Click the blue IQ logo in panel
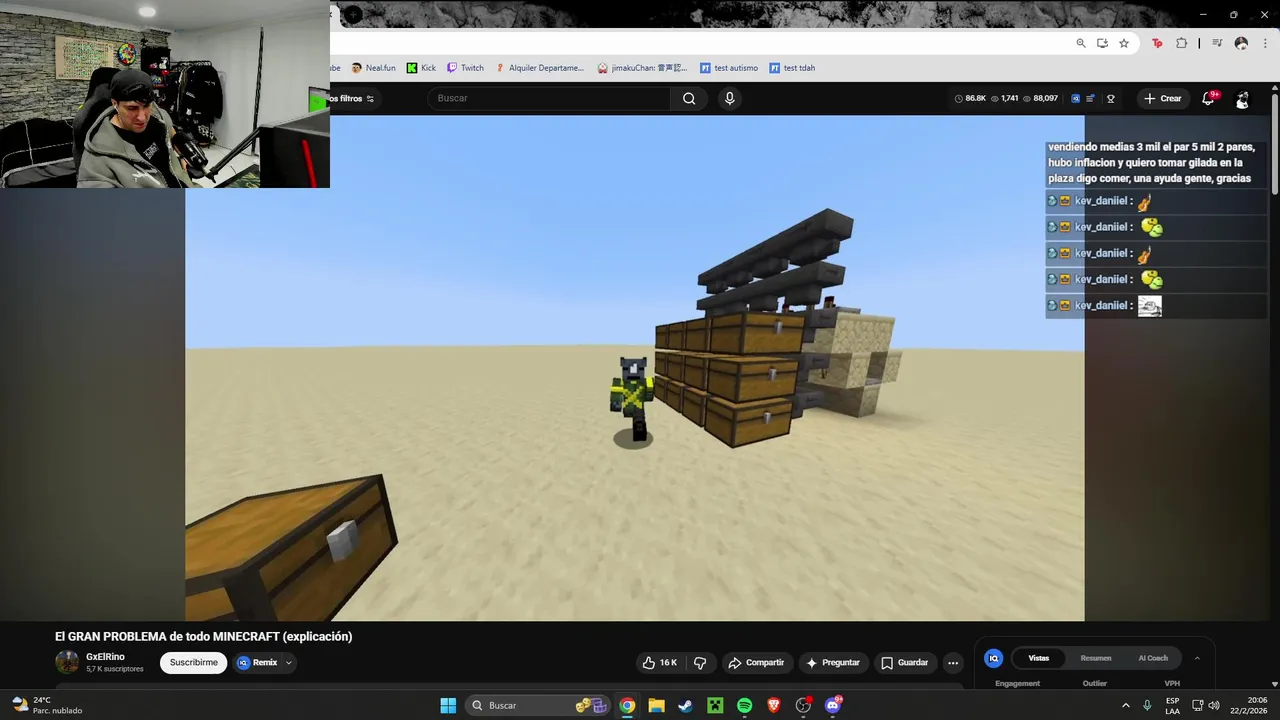The width and height of the screenshot is (1280, 720). click(x=993, y=658)
